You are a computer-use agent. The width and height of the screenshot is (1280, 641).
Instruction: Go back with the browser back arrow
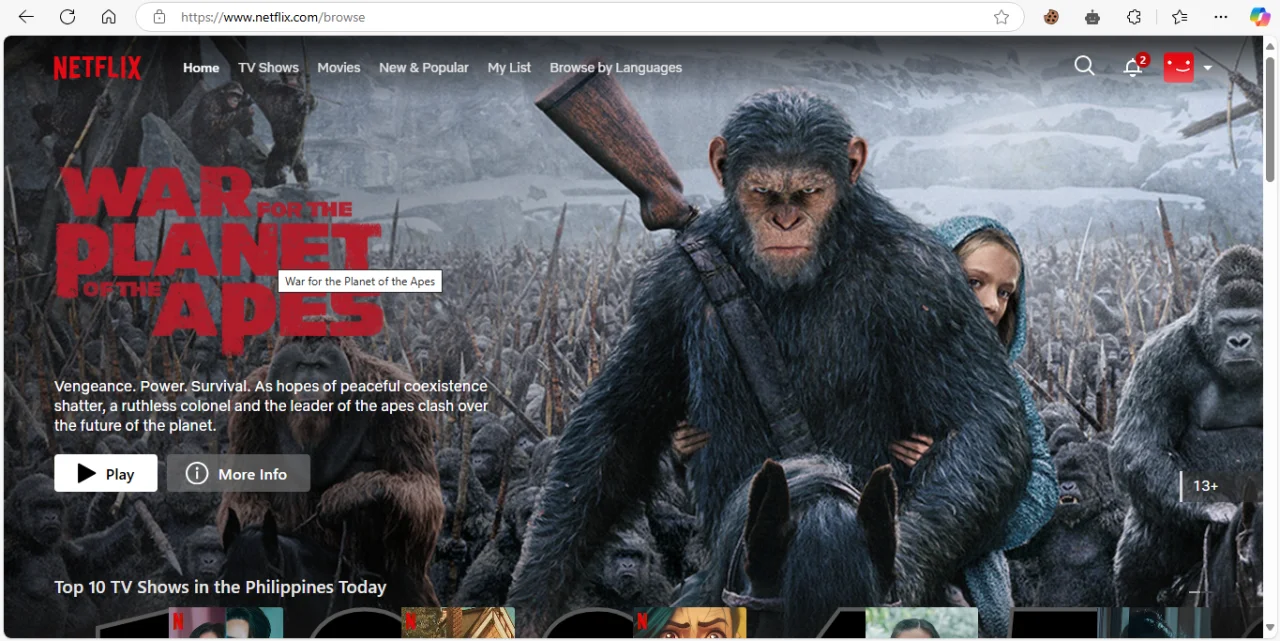26,17
